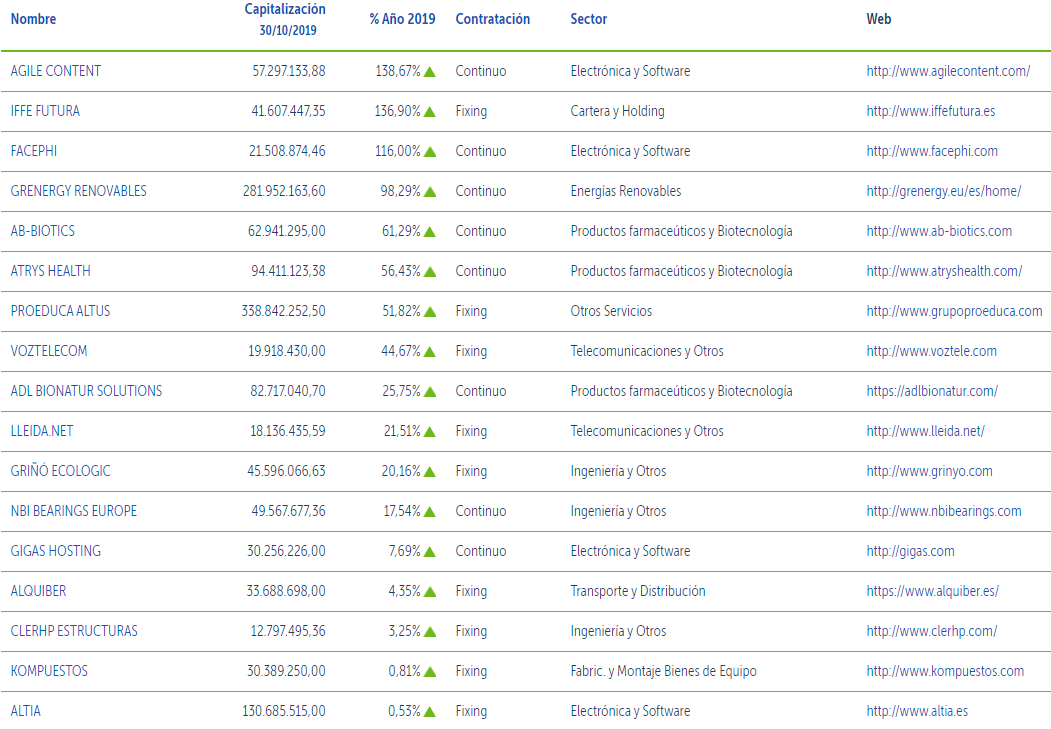Open the KOMPUESTOS company link
Image resolution: width=1051 pixels, height=729 pixels.
49,671
